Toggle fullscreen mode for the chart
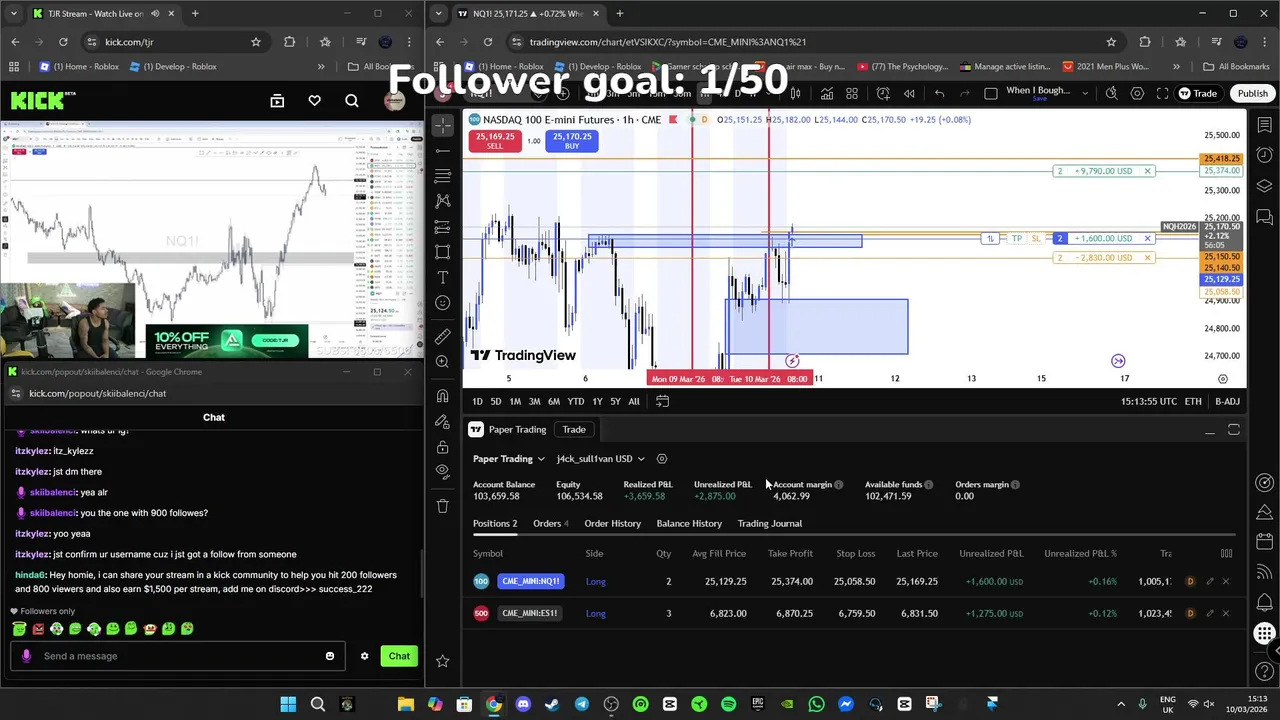The image size is (1280, 720). click(x=1162, y=93)
